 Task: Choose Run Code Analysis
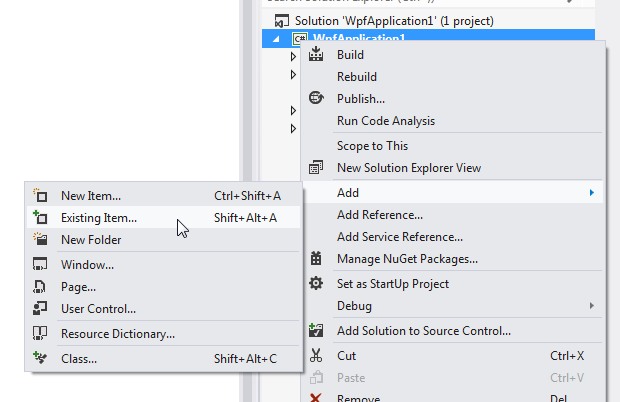pos(386,121)
